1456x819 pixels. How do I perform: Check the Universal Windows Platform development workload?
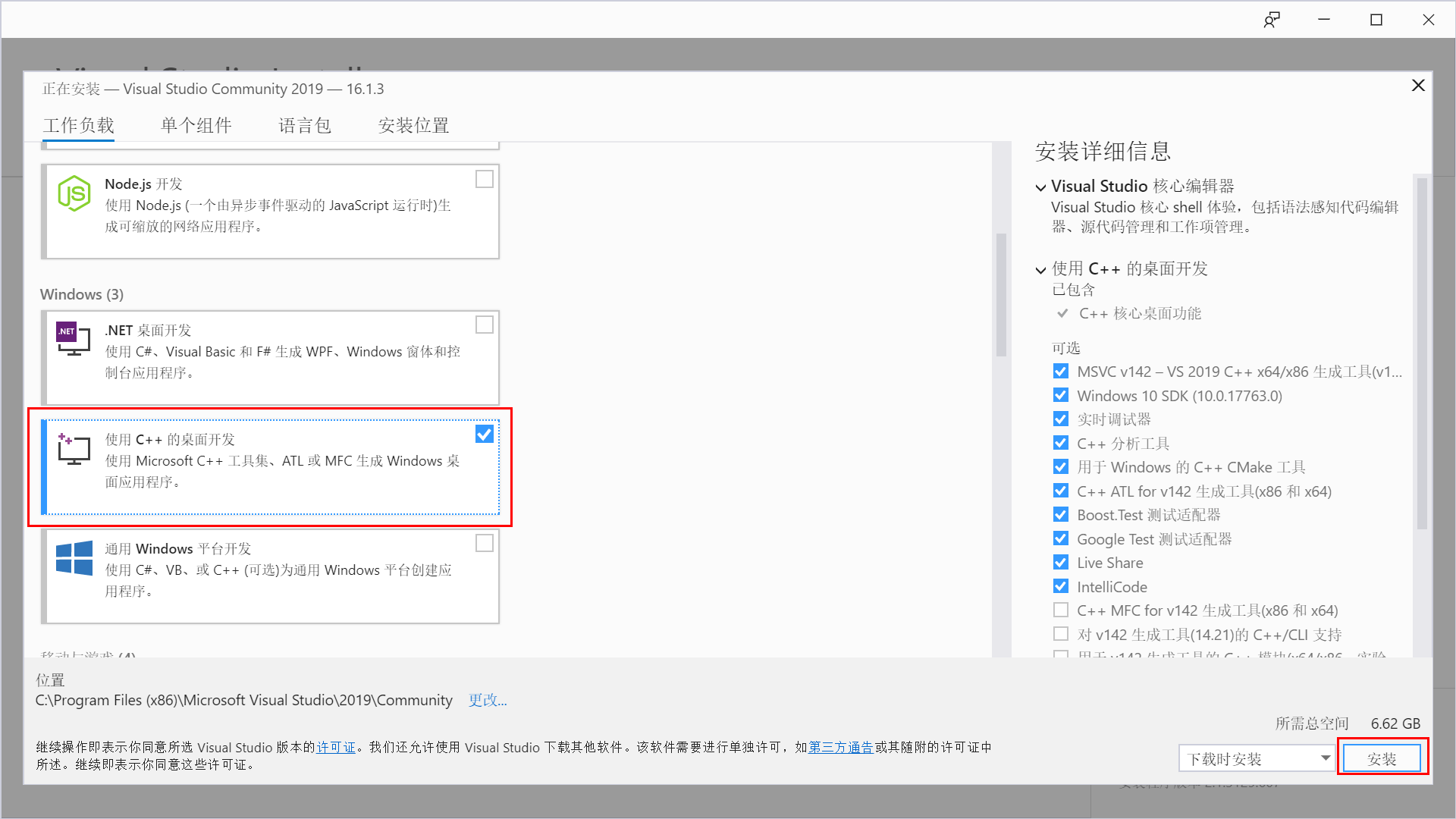pyautogui.click(x=484, y=543)
